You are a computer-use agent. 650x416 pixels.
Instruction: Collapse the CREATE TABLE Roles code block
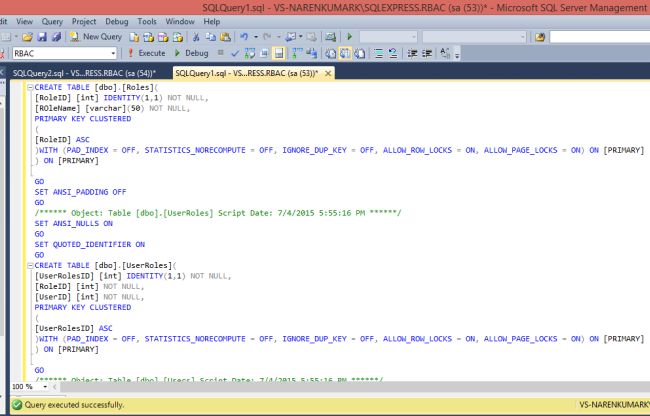[30, 89]
